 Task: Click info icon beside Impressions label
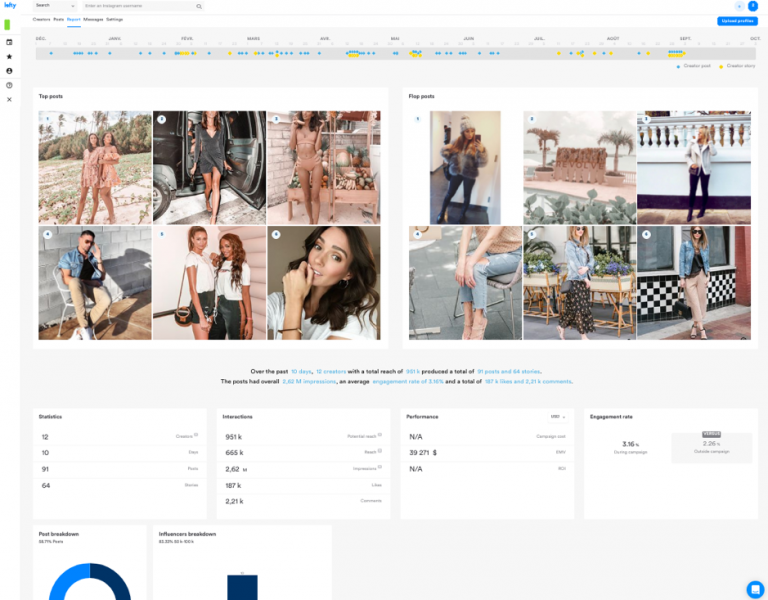[x=380, y=467]
